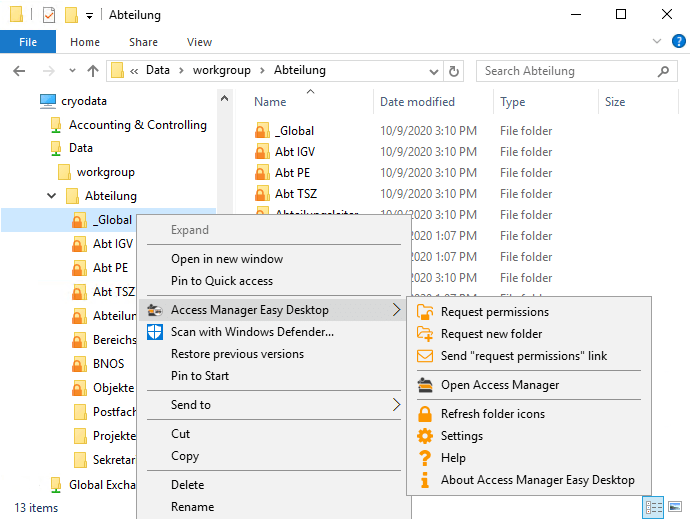Refresh the current folder in address bar
Image resolution: width=690 pixels, height=519 pixels.
tap(455, 71)
